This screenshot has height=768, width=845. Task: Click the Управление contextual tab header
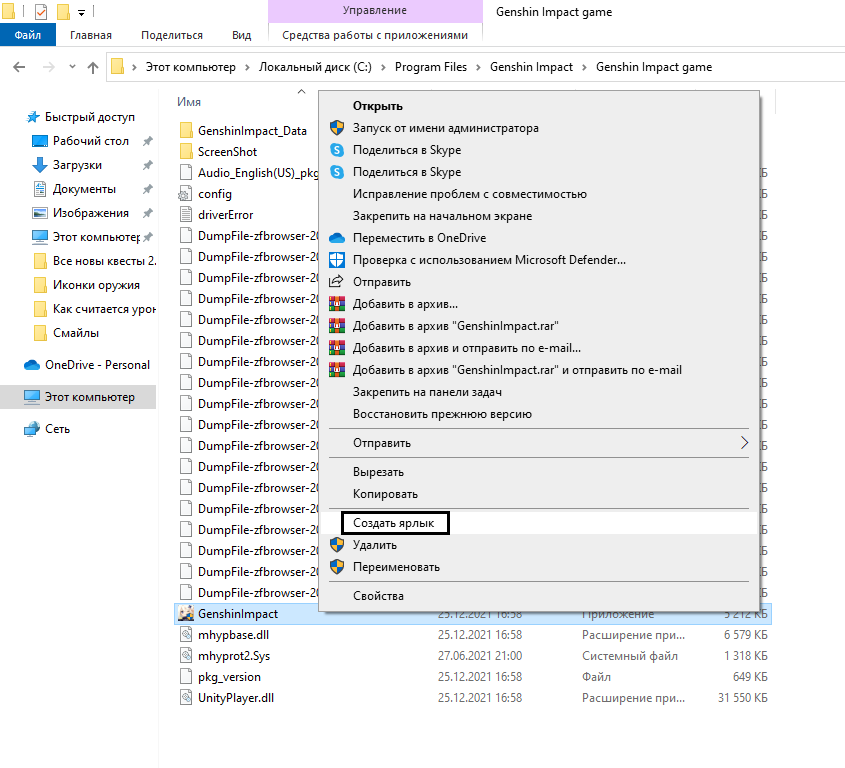point(375,10)
